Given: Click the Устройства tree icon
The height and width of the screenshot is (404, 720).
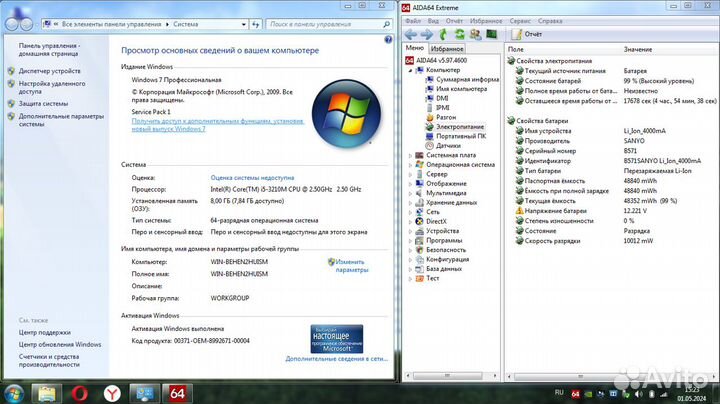Looking at the screenshot, I should pos(419,231).
